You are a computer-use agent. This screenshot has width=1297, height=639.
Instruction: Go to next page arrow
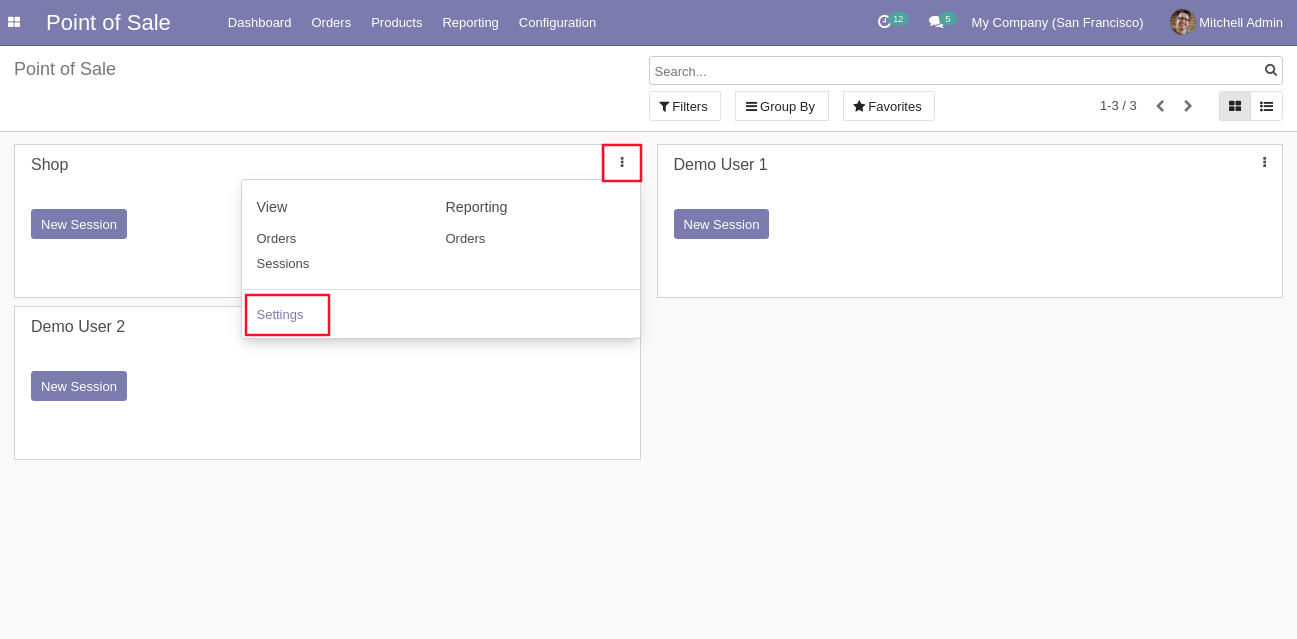coord(1188,106)
